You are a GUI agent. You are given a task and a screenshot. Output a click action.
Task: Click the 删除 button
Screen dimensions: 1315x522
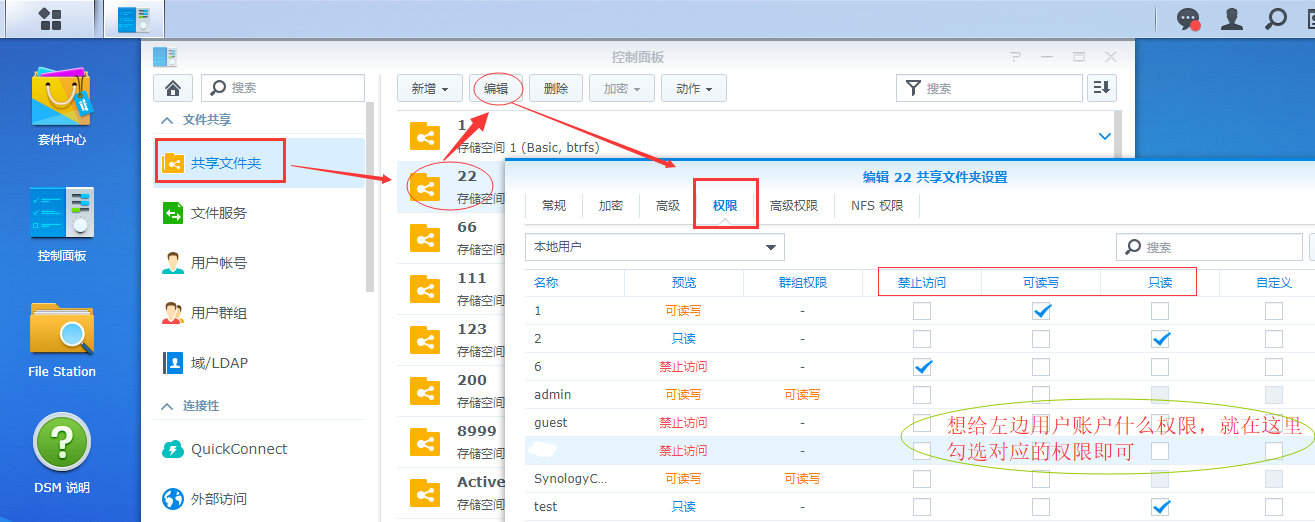556,88
